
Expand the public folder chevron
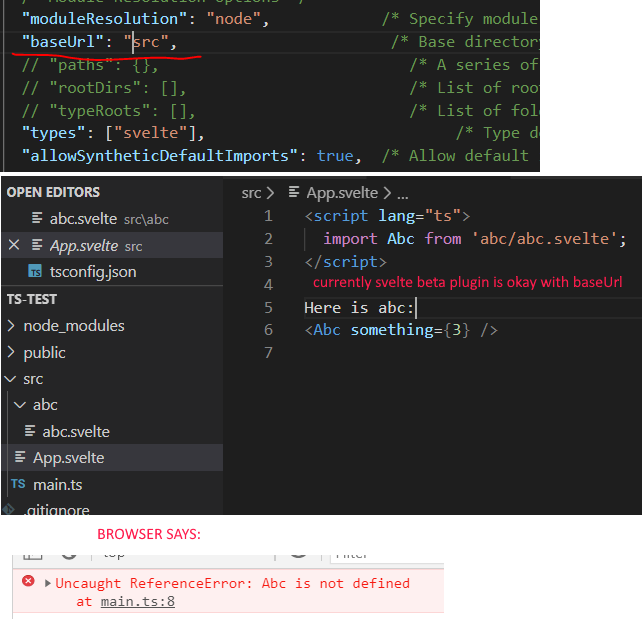[x=11, y=353]
